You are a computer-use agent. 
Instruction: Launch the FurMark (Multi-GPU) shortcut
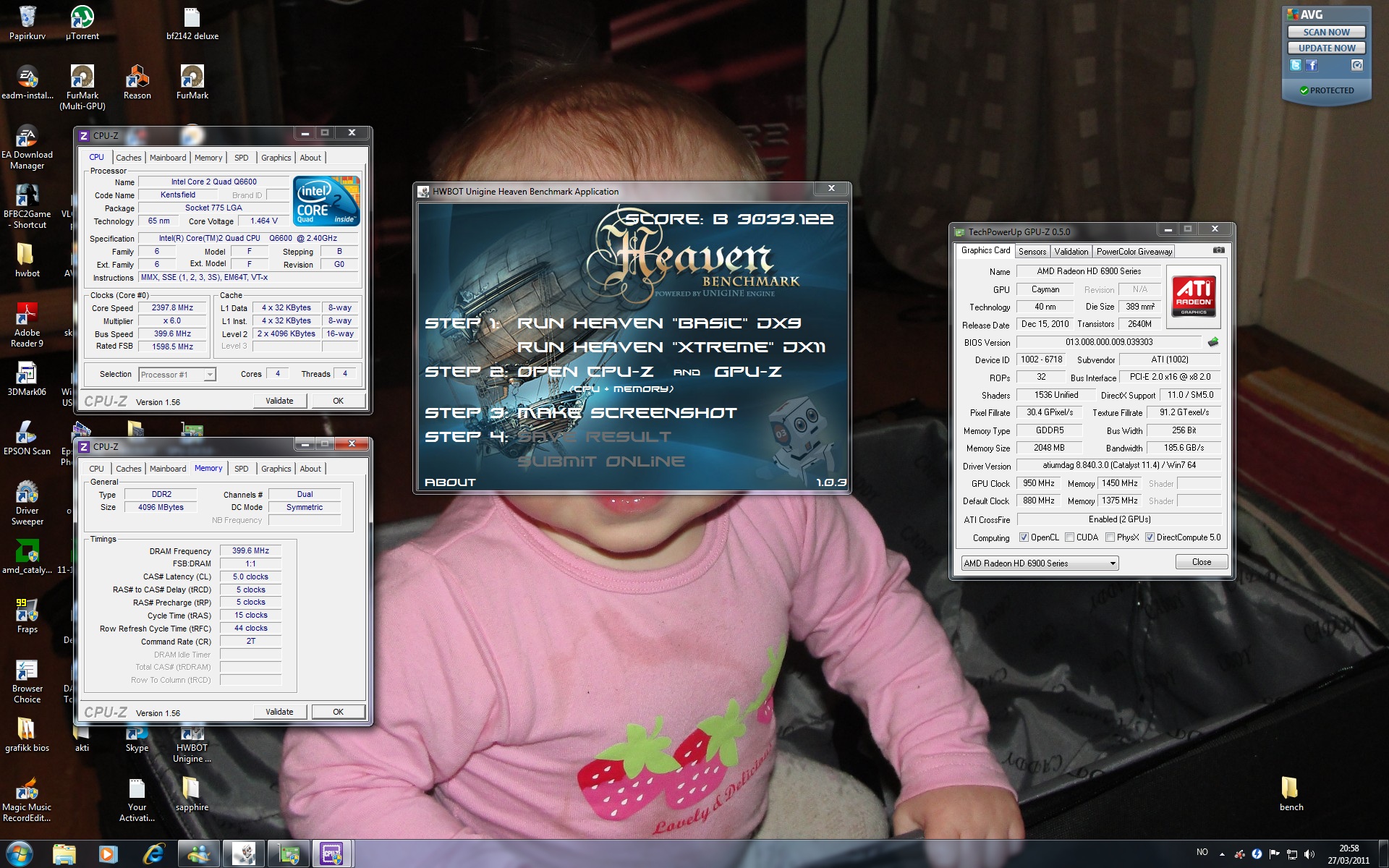82,87
